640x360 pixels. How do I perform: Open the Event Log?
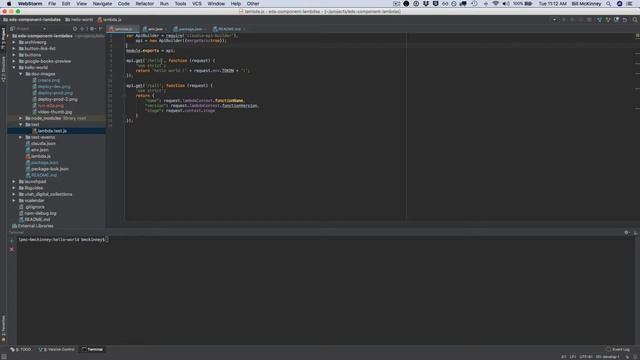pos(618,349)
